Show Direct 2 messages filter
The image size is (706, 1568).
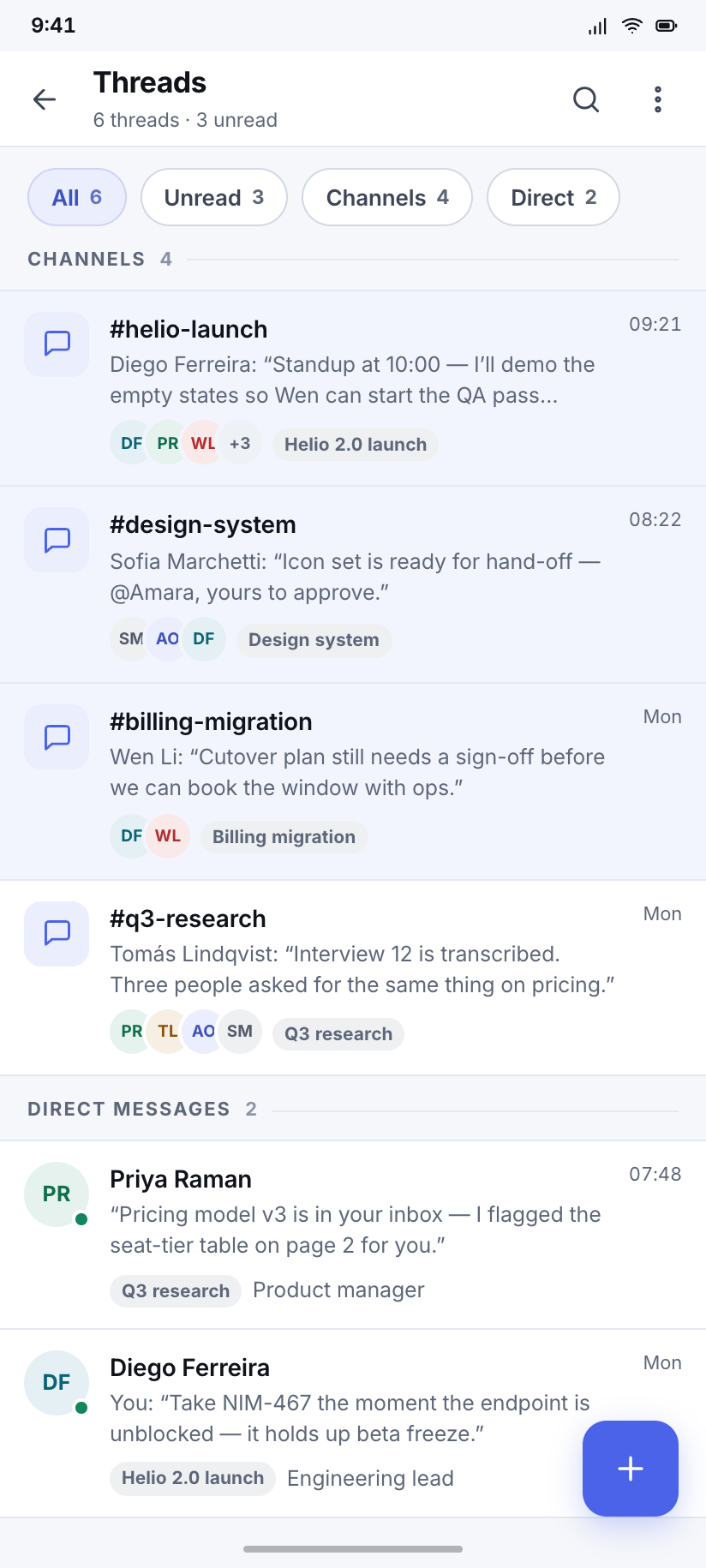coord(553,197)
